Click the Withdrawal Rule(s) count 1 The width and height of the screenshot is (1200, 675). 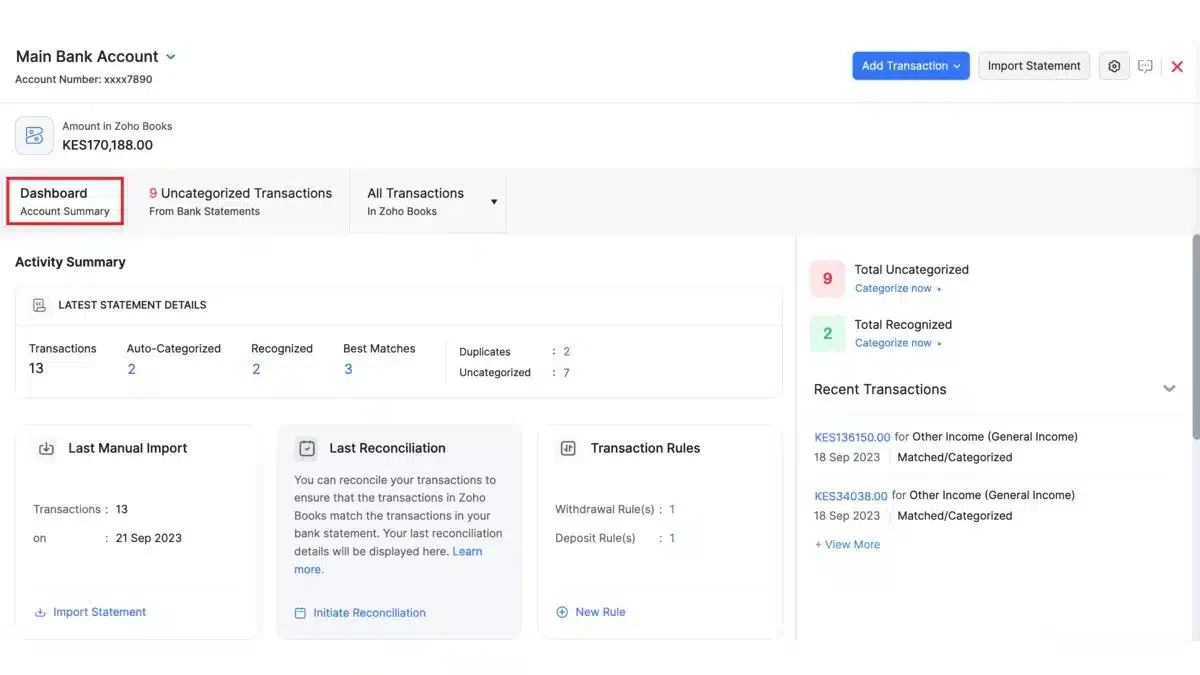672,510
